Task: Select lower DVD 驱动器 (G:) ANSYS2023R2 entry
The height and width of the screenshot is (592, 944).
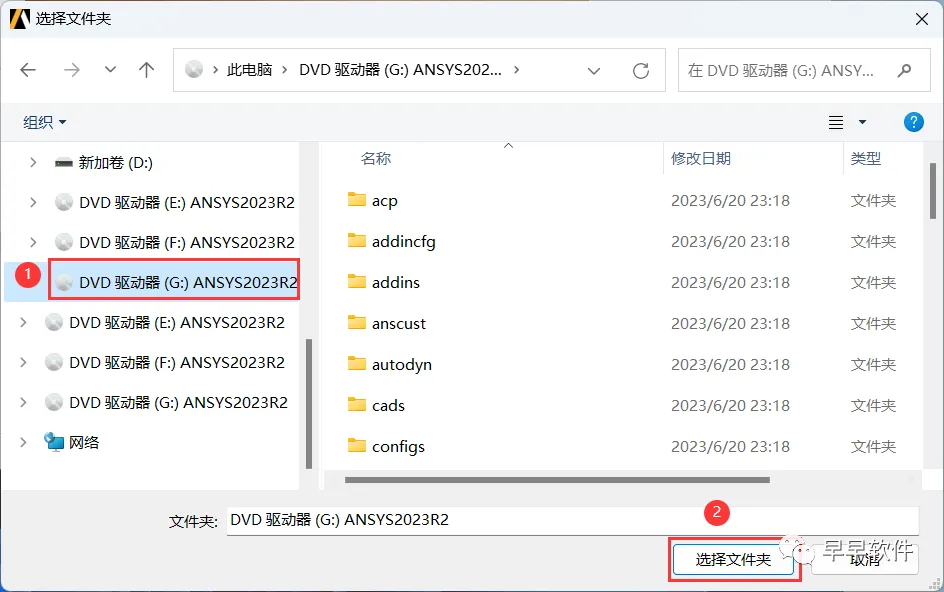Action: pos(178,402)
